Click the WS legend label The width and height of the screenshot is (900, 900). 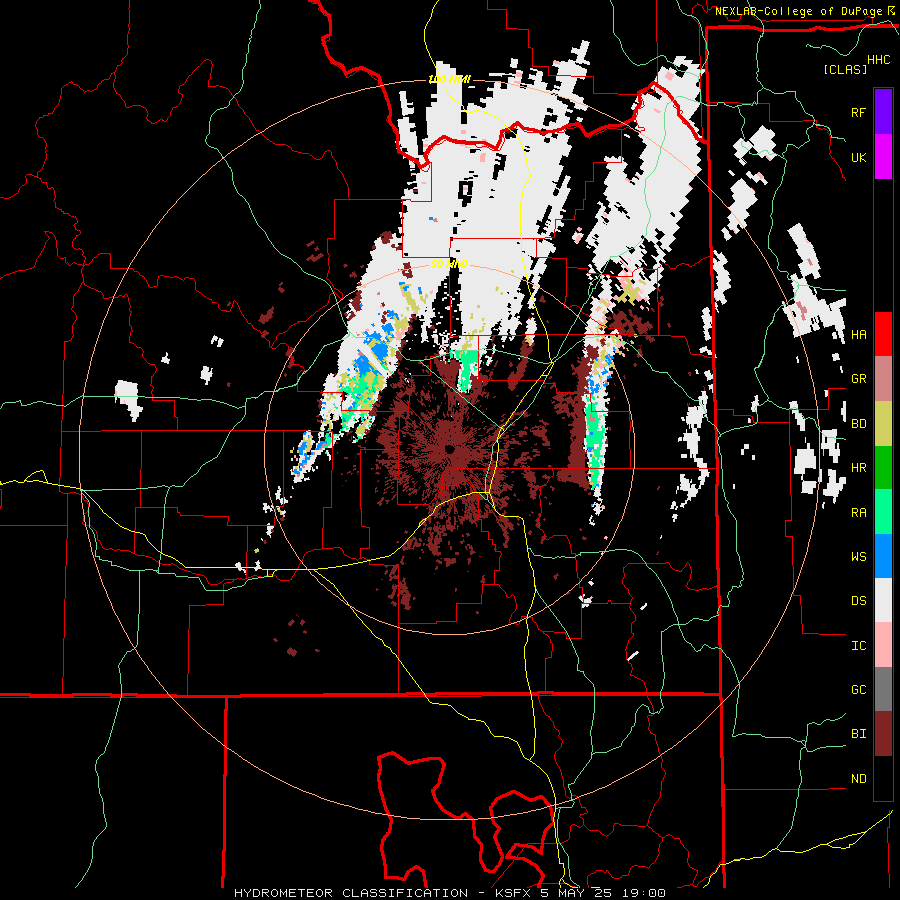(x=858, y=556)
